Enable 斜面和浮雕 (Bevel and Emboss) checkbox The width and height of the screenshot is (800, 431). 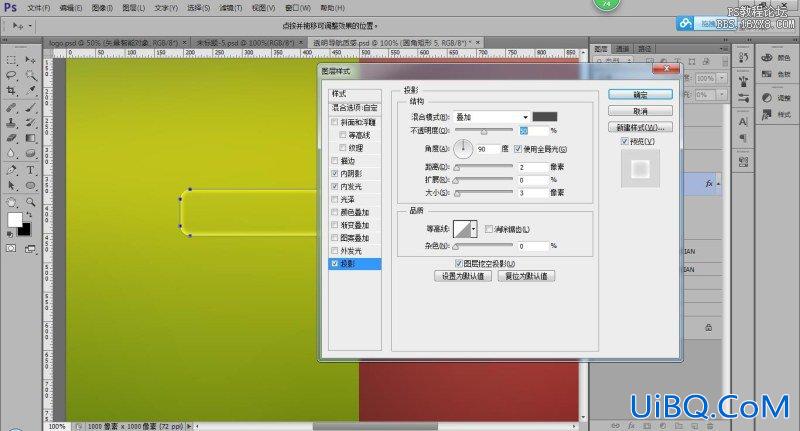(x=335, y=122)
